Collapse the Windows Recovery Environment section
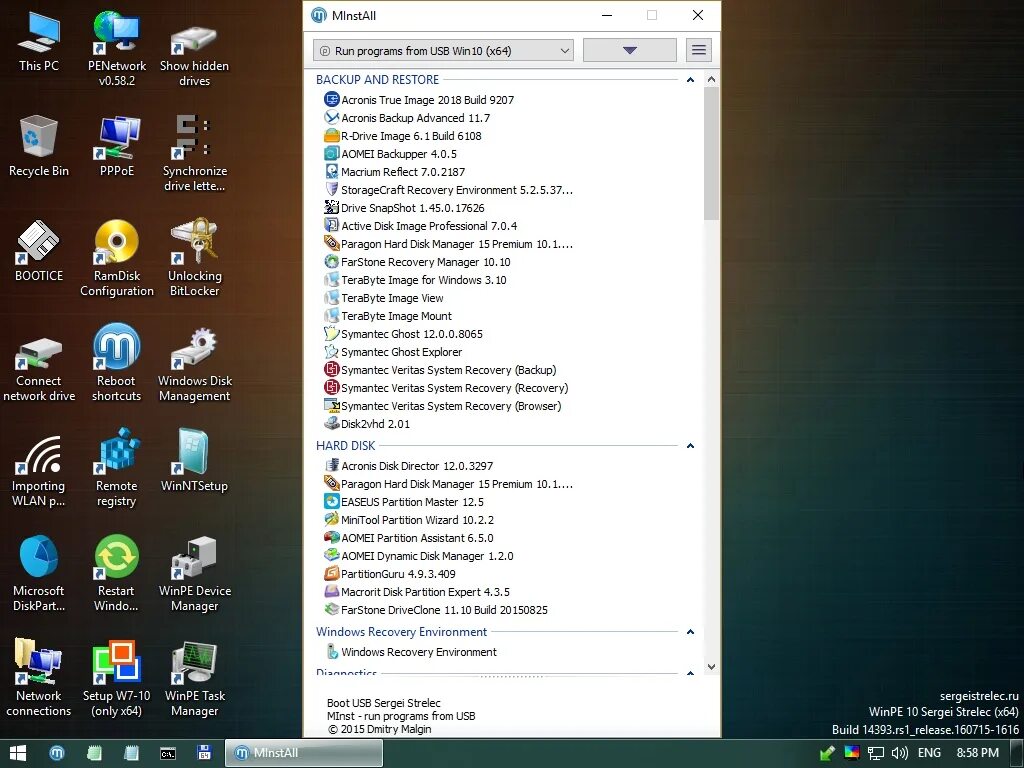Image resolution: width=1024 pixels, height=768 pixels. (x=690, y=632)
